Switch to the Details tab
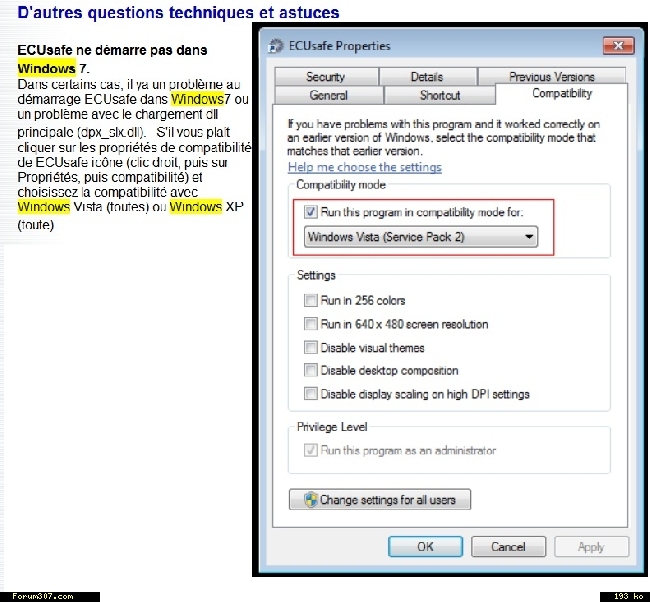Viewport: 650px width, 602px height. click(427, 77)
